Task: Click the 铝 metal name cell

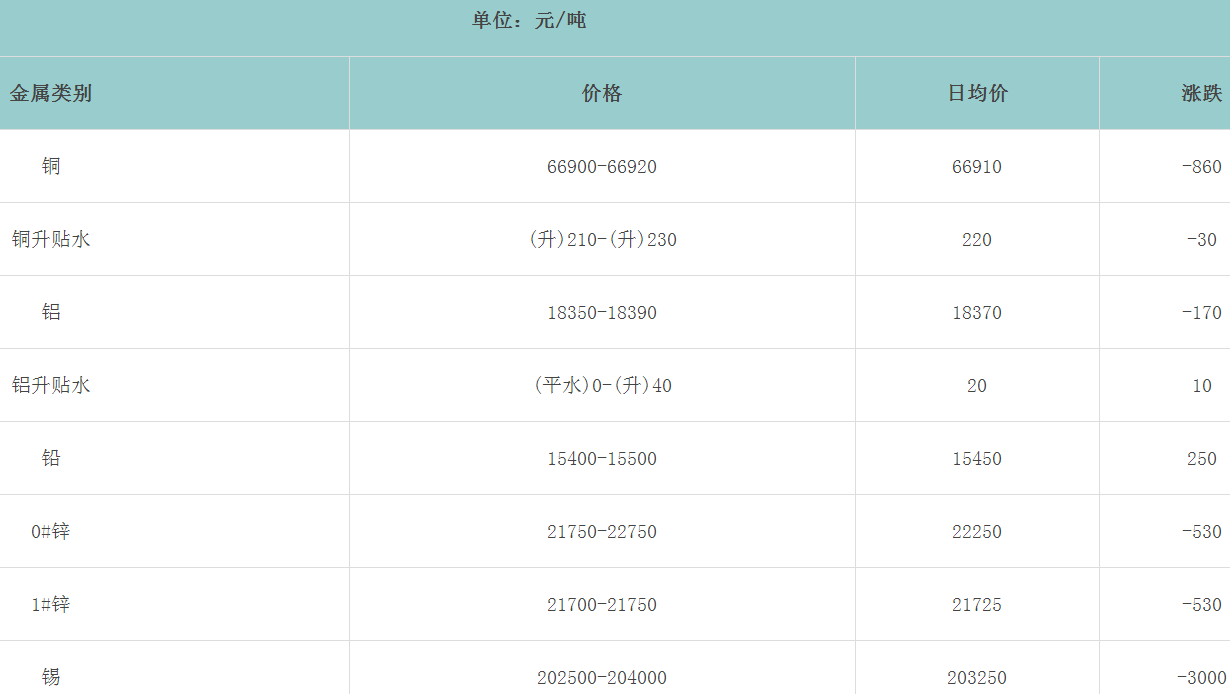Action: point(51,312)
